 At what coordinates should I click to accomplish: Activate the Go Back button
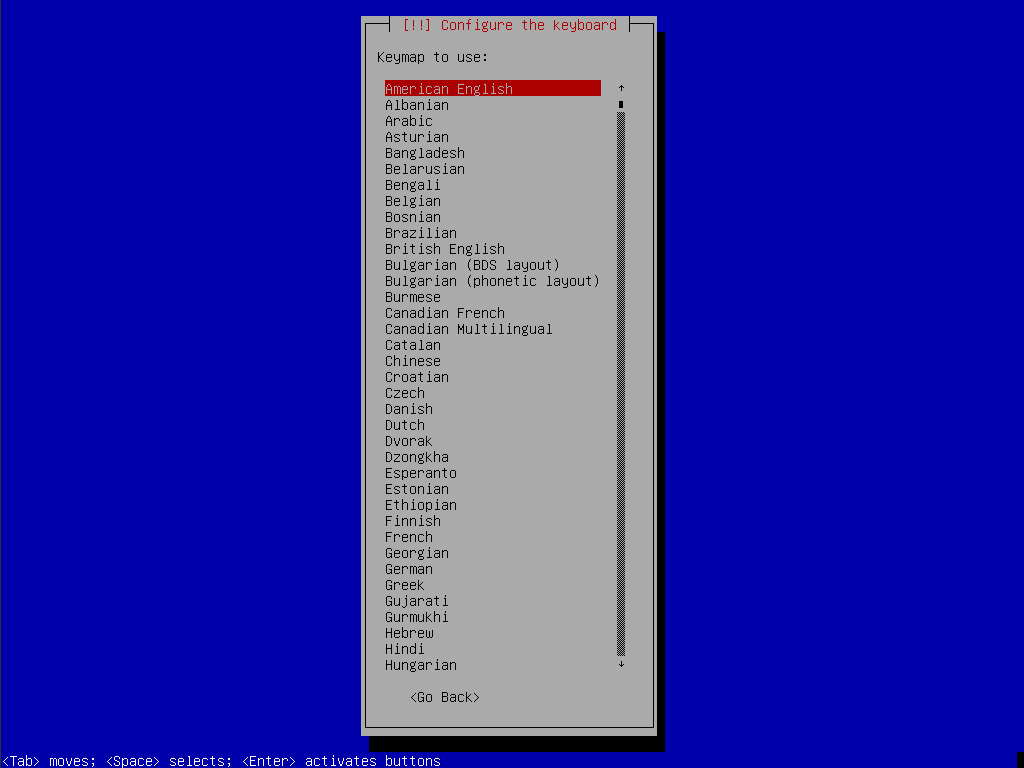pyautogui.click(x=444, y=696)
